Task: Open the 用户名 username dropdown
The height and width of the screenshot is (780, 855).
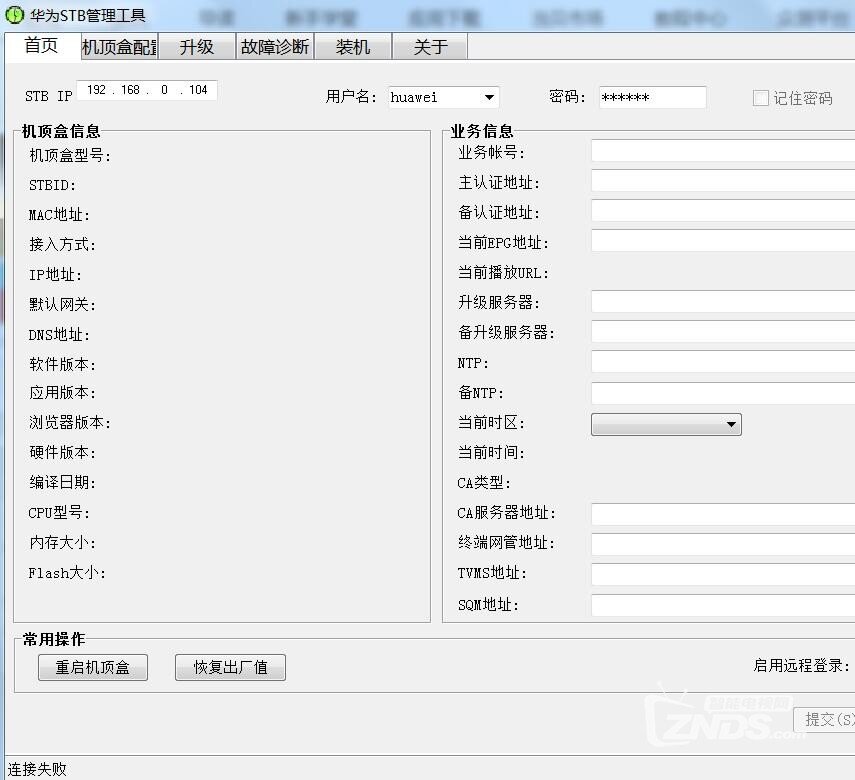Action: click(489, 97)
